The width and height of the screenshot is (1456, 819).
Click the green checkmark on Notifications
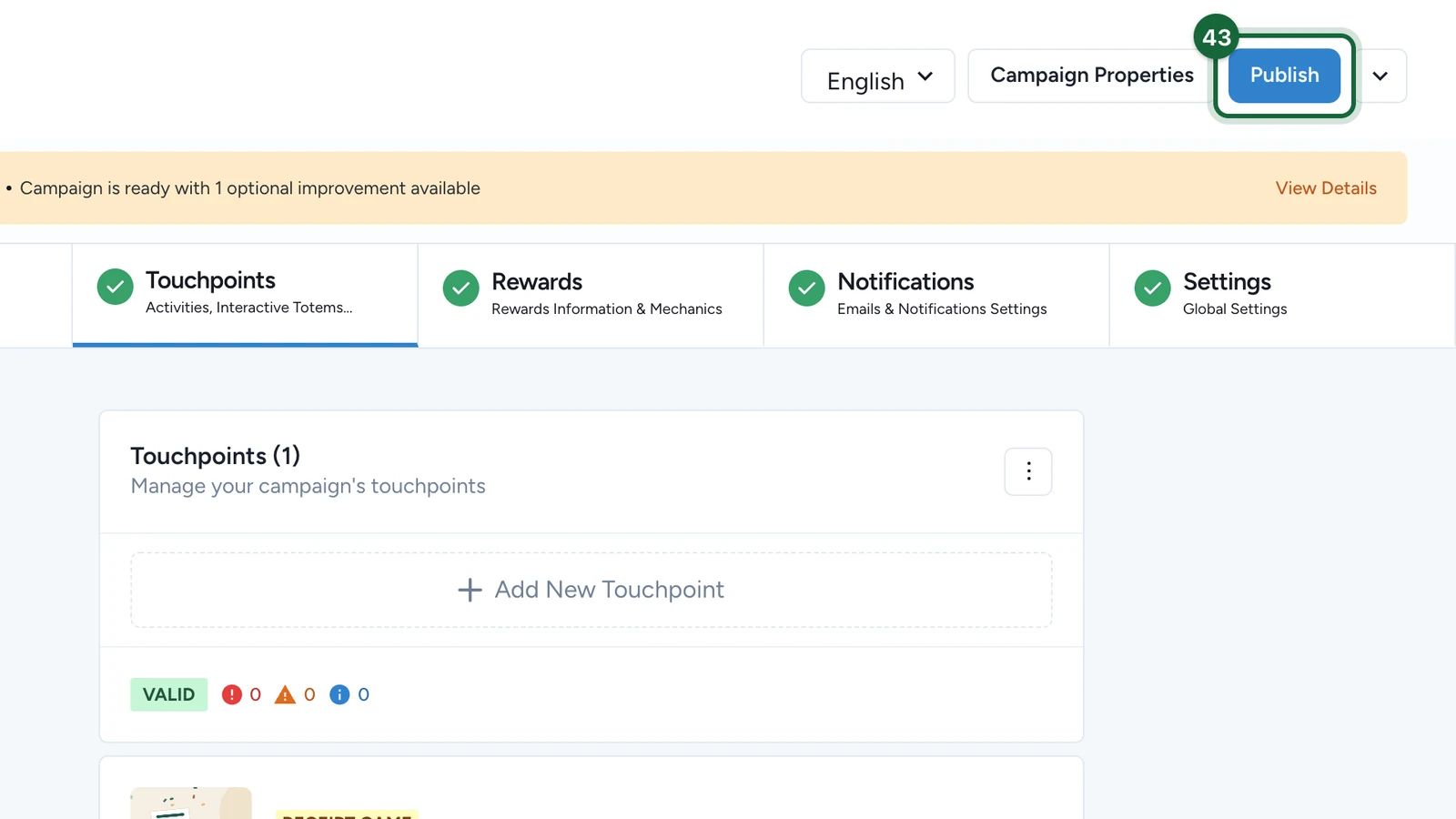807,288
